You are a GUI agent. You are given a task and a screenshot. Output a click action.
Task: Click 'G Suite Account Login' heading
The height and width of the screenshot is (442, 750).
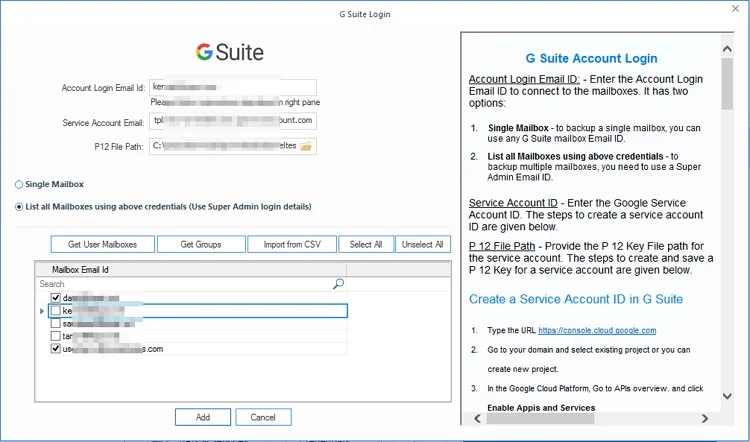[591, 58]
